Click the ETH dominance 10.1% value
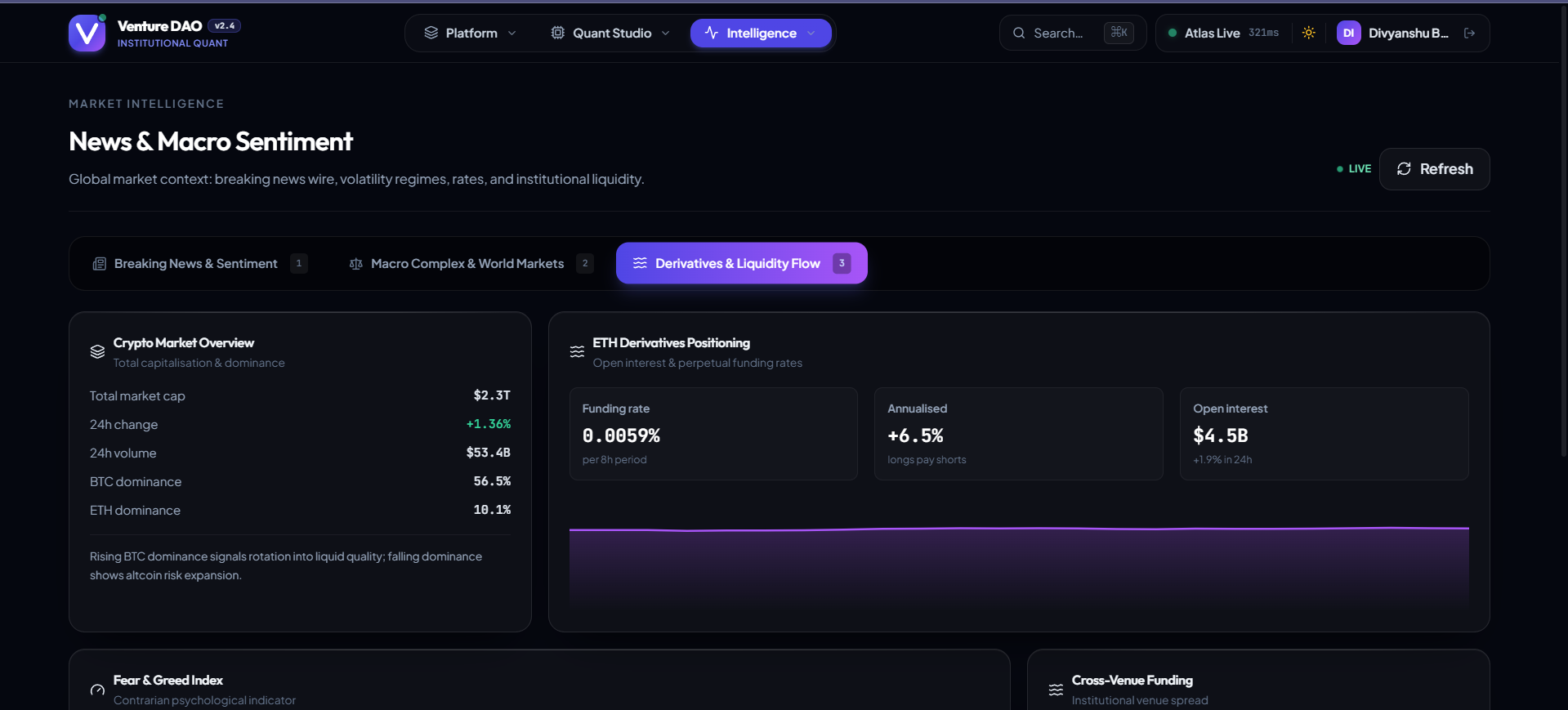Image resolution: width=1568 pixels, height=710 pixels. click(x=492, y=510)
